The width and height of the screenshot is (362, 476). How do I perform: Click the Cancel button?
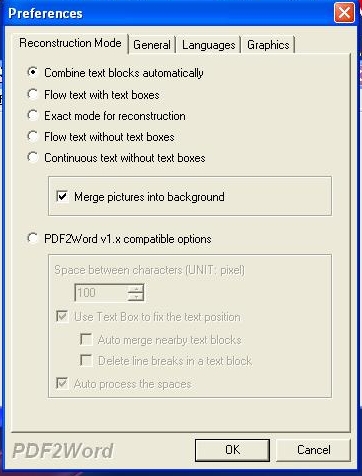314,450
